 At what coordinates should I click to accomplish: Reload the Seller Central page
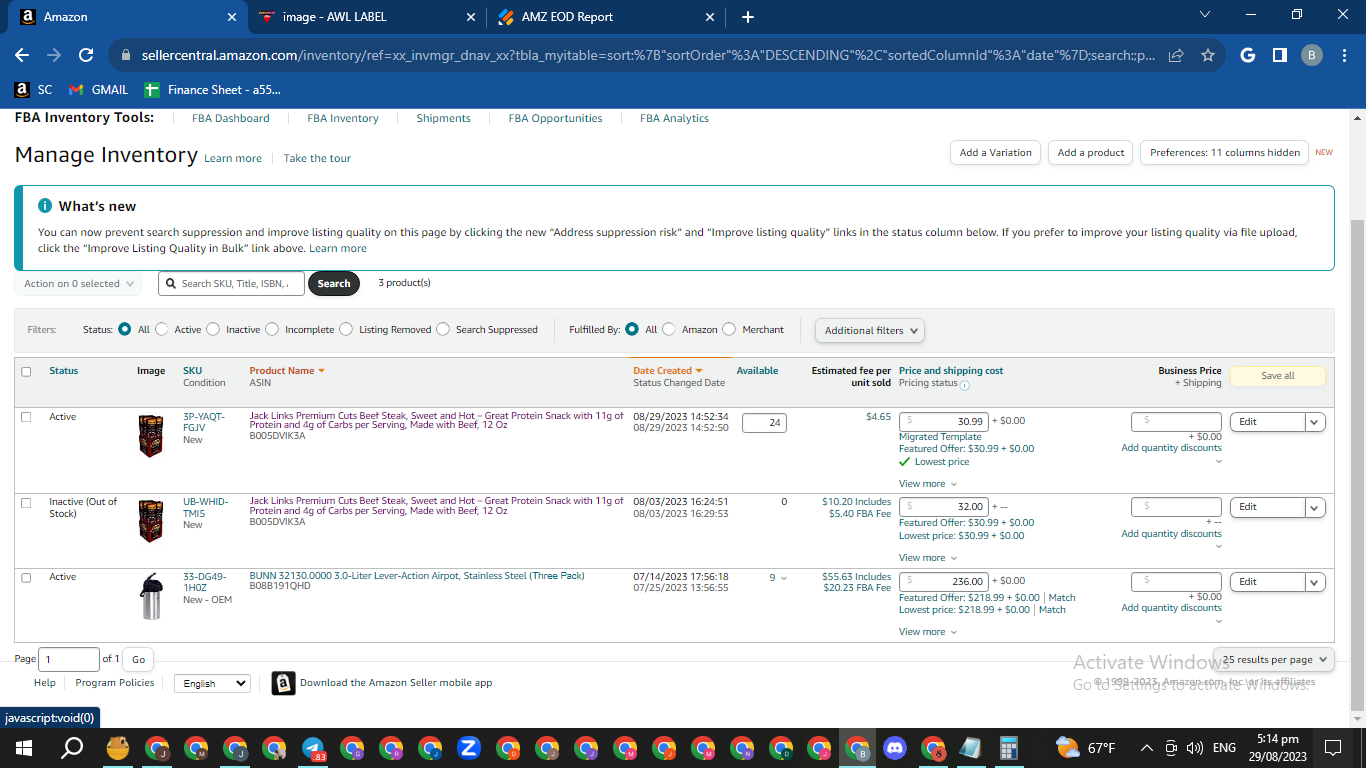[86, 56]
